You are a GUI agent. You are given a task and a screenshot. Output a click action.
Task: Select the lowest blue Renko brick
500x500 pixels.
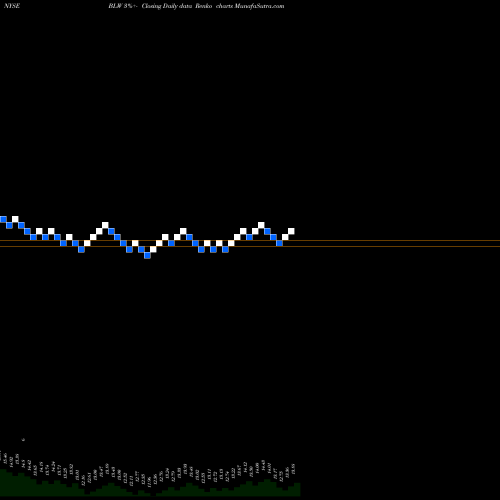point(147,255)
